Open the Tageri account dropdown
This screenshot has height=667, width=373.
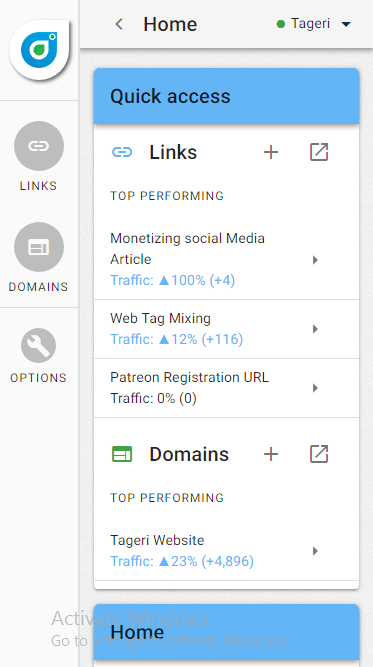tap(314, 24)
